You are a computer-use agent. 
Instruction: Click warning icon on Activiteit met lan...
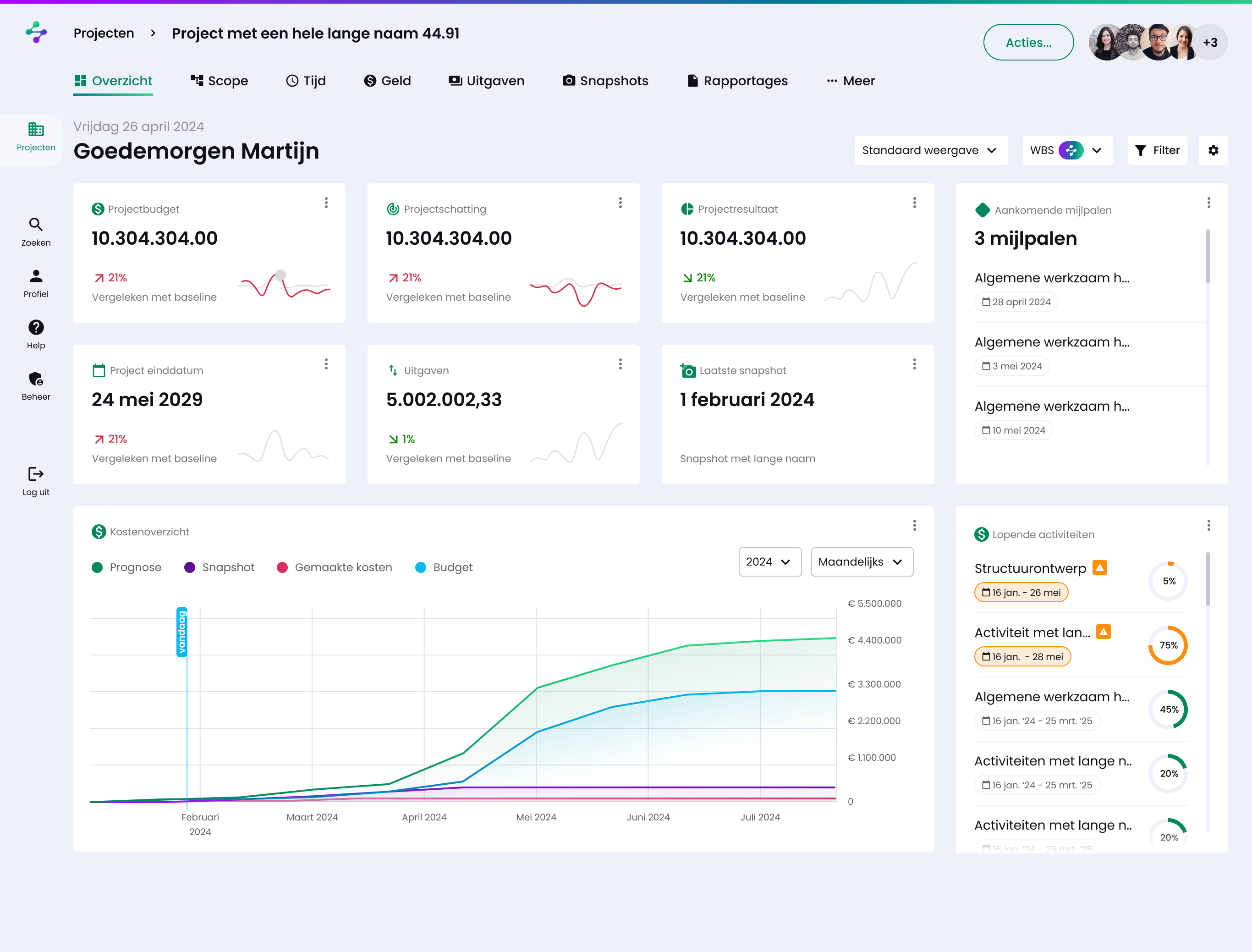(x=1103, y=631)
